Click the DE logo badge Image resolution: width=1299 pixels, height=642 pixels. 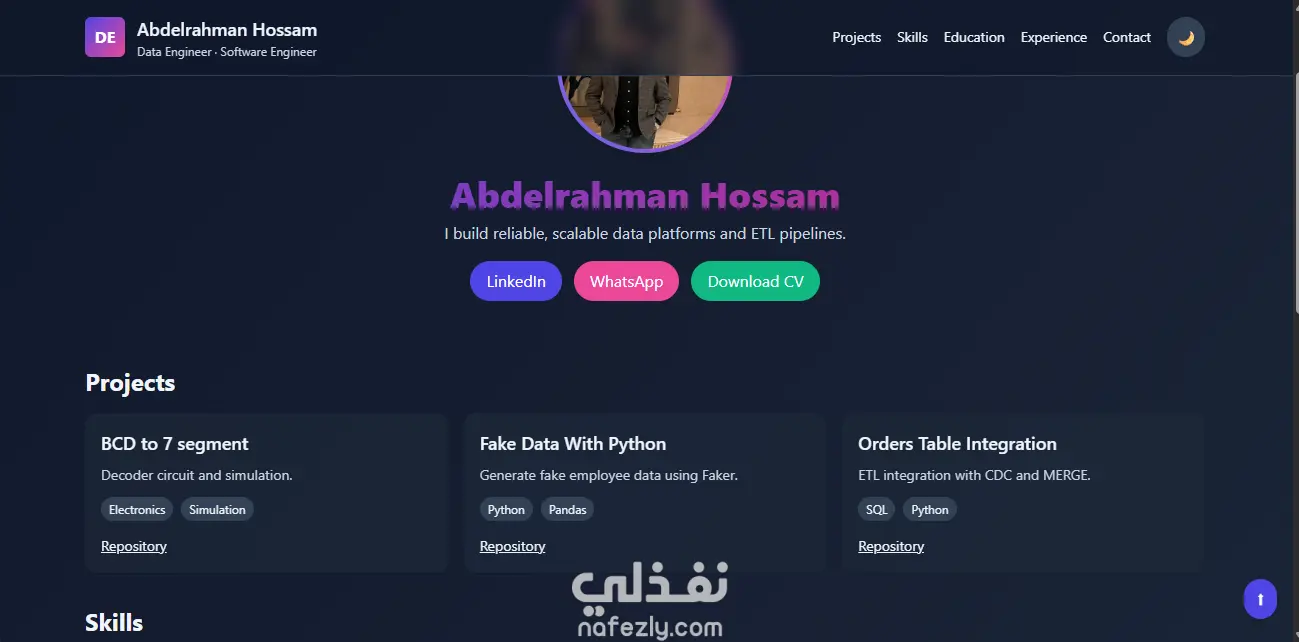pos(105,37)
